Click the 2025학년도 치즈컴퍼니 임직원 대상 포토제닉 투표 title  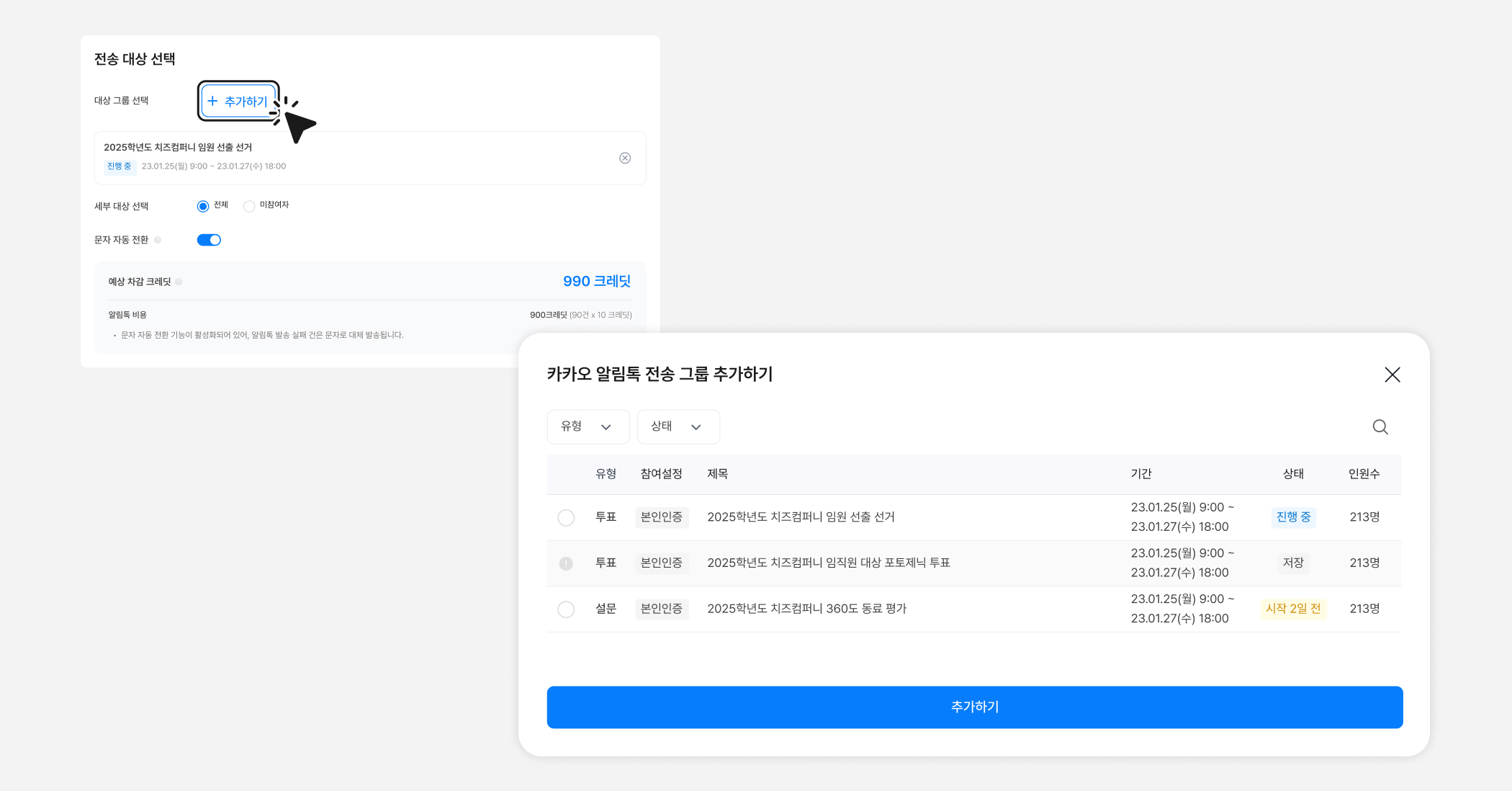click(828, 563)
